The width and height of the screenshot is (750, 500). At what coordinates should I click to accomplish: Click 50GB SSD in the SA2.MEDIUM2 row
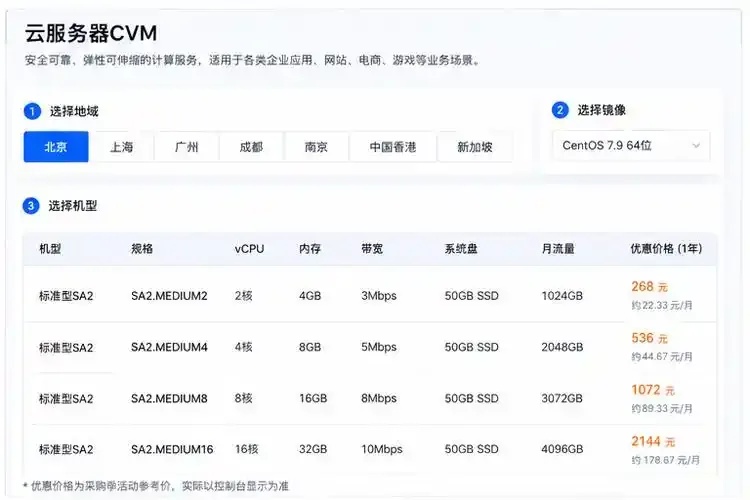[472, 296]
